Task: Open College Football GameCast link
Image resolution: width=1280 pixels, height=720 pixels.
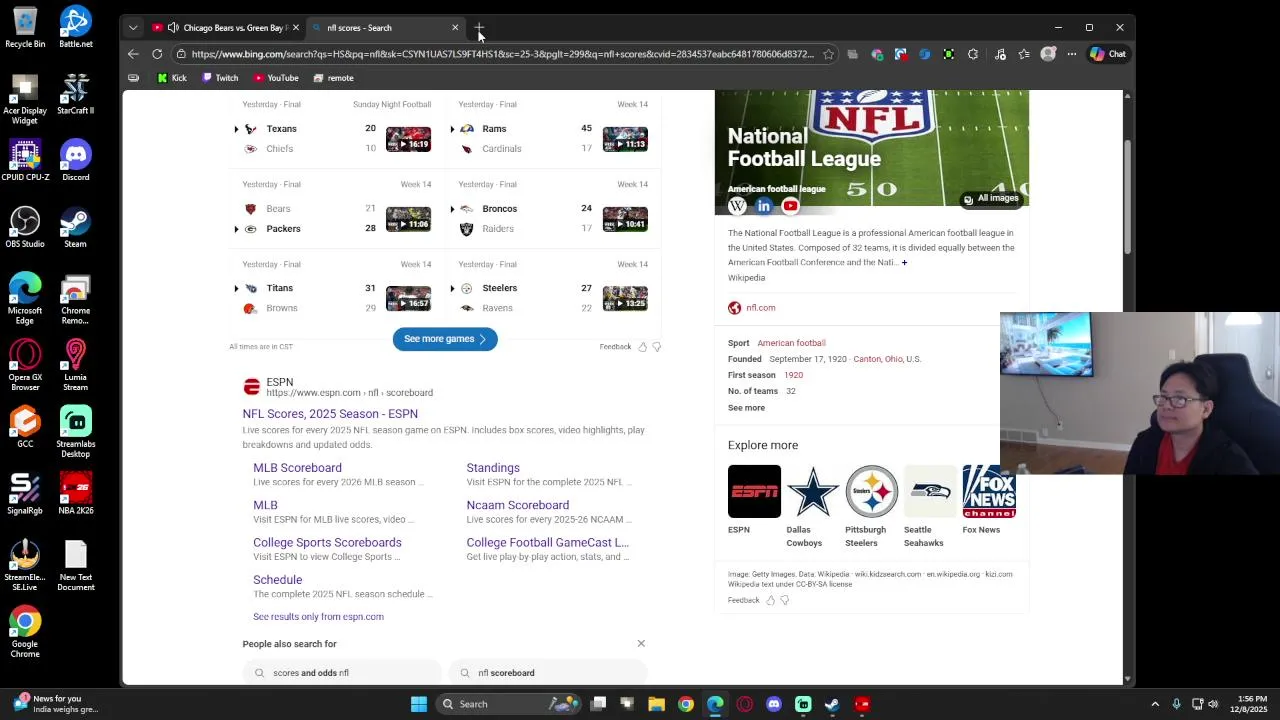Action: 547,543
